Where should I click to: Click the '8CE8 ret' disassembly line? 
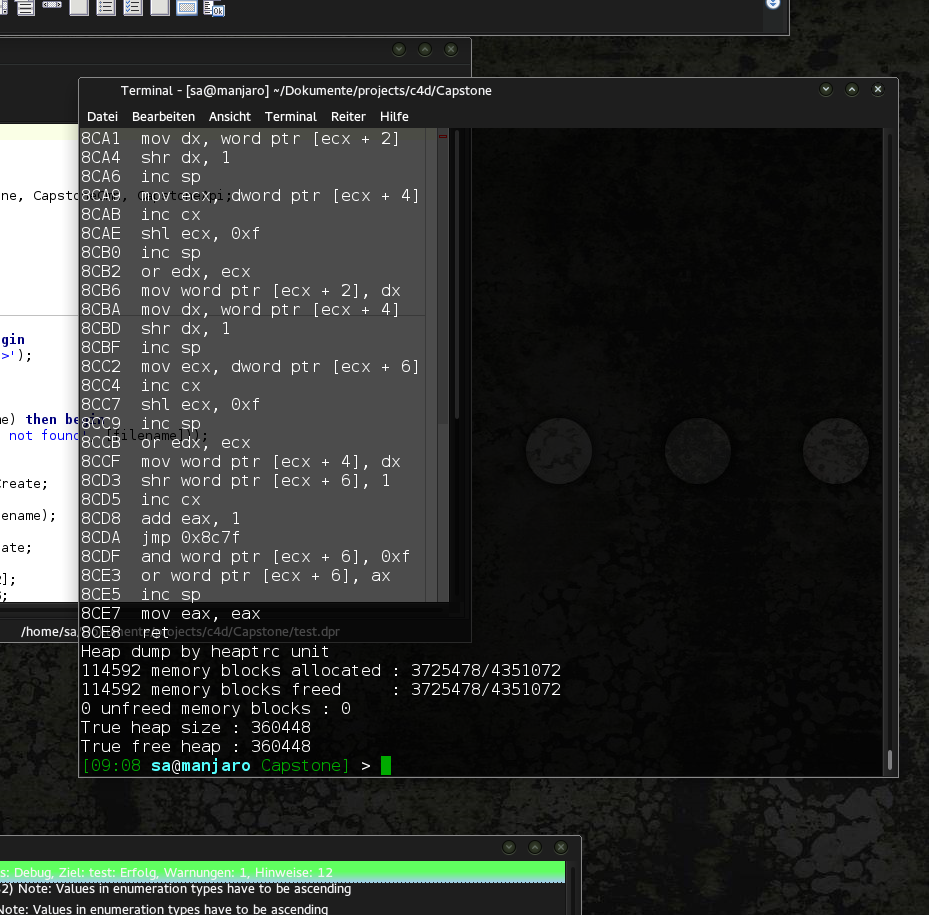point(126,632)
